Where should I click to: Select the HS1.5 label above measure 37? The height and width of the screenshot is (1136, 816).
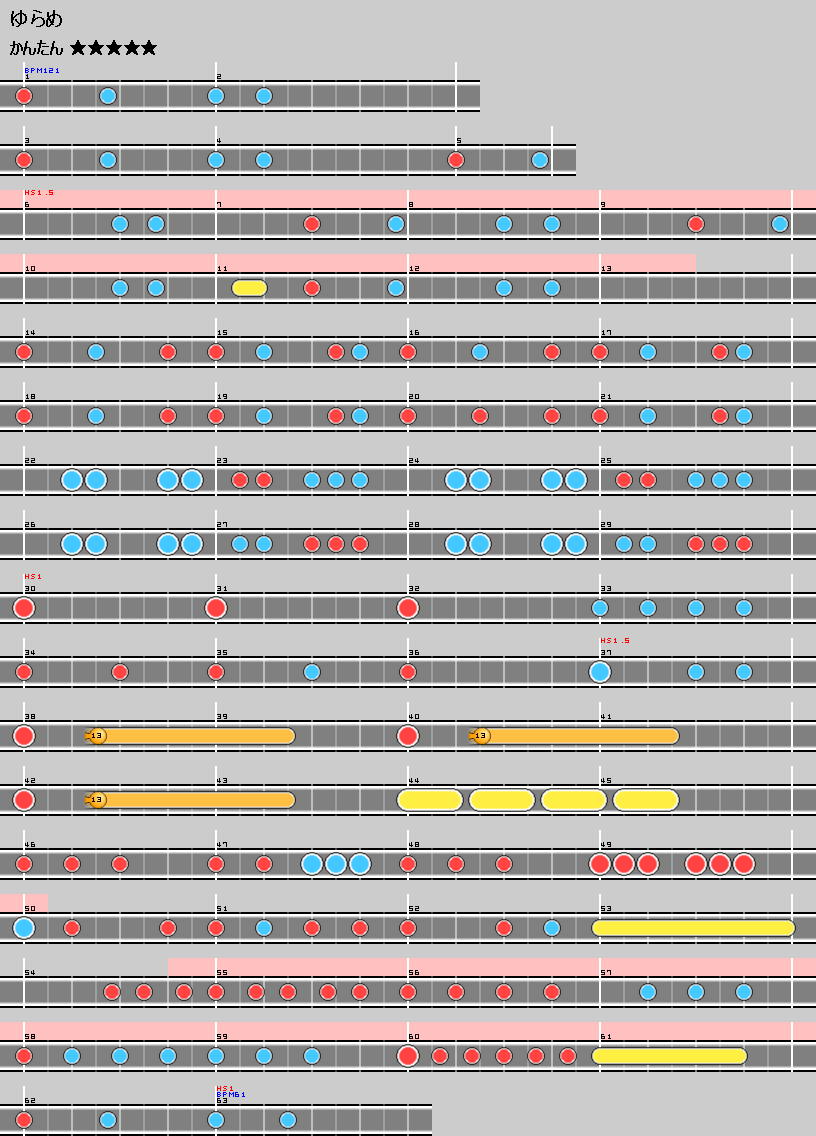point(615,641)
